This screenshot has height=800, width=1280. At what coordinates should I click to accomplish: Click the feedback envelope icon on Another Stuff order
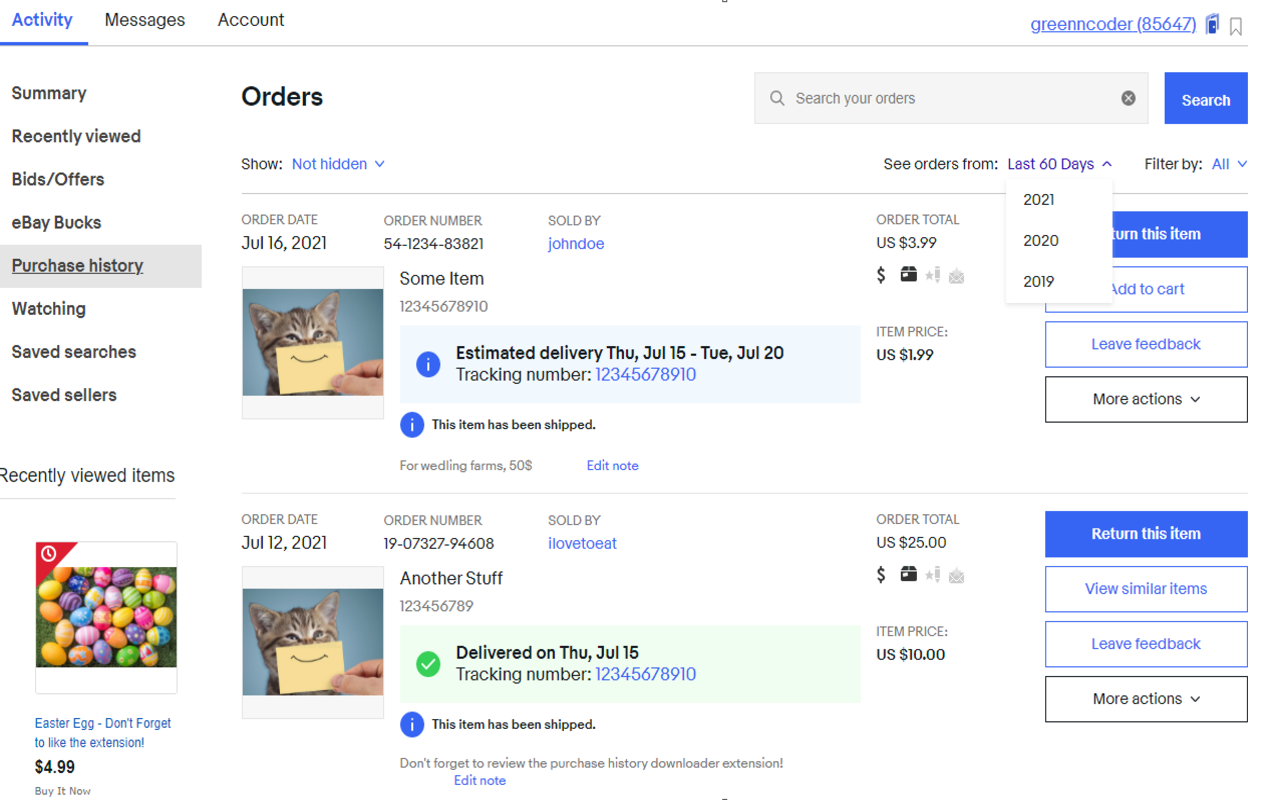(956, 574)
